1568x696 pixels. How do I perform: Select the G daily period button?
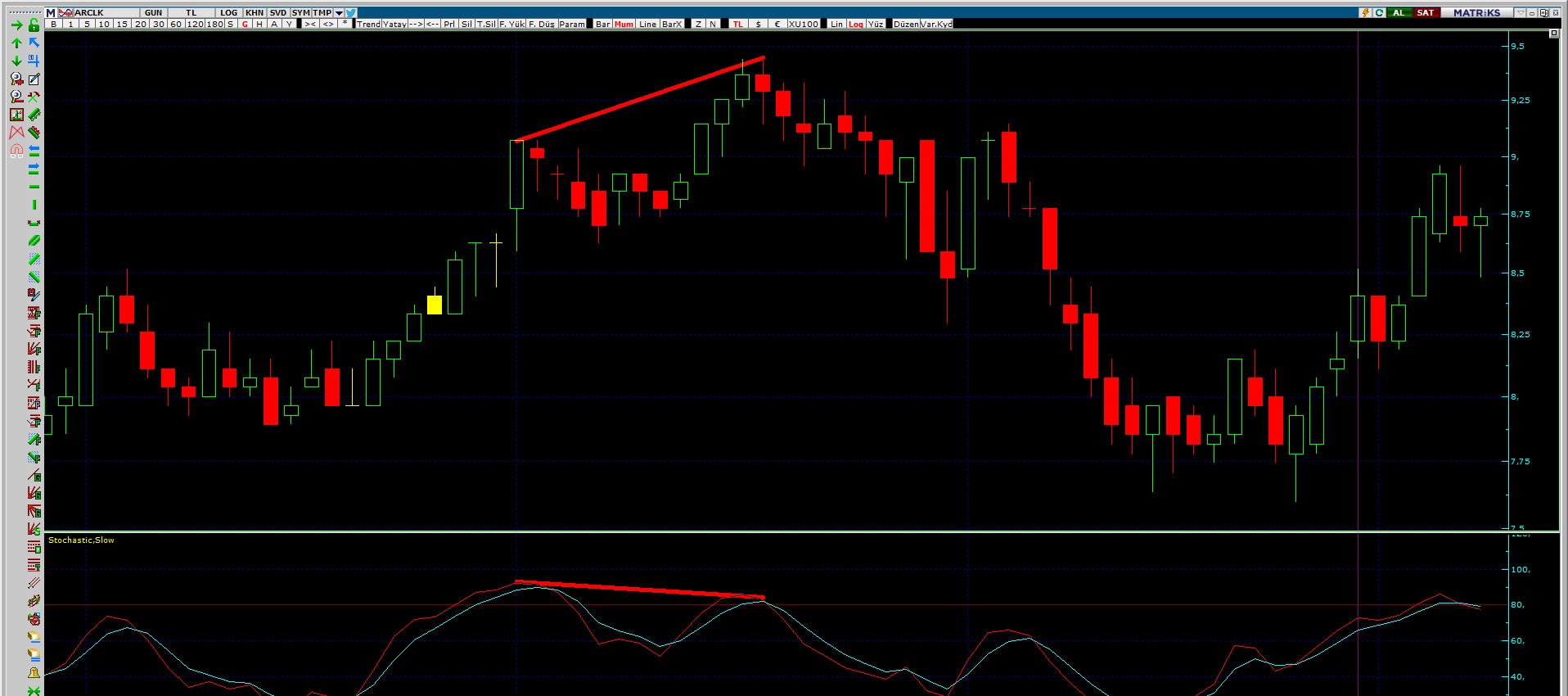point(245,24)
